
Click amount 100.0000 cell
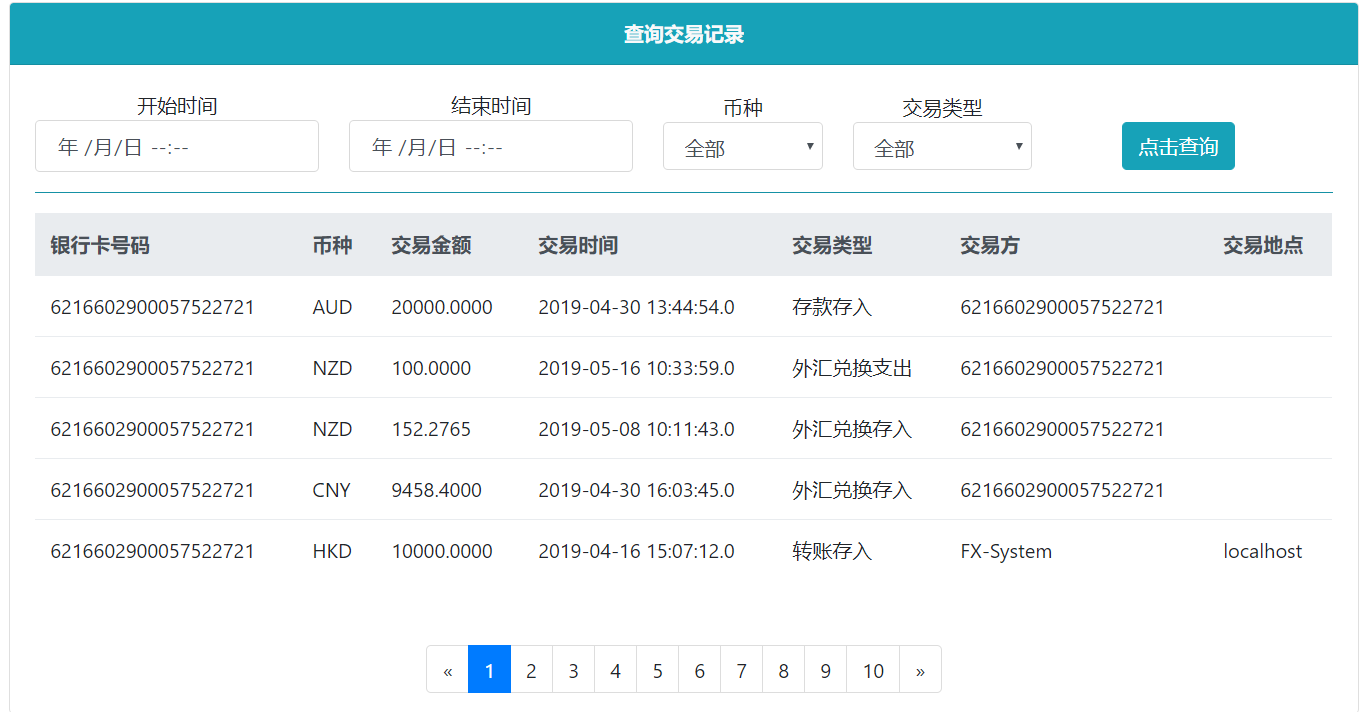(431, 368)
